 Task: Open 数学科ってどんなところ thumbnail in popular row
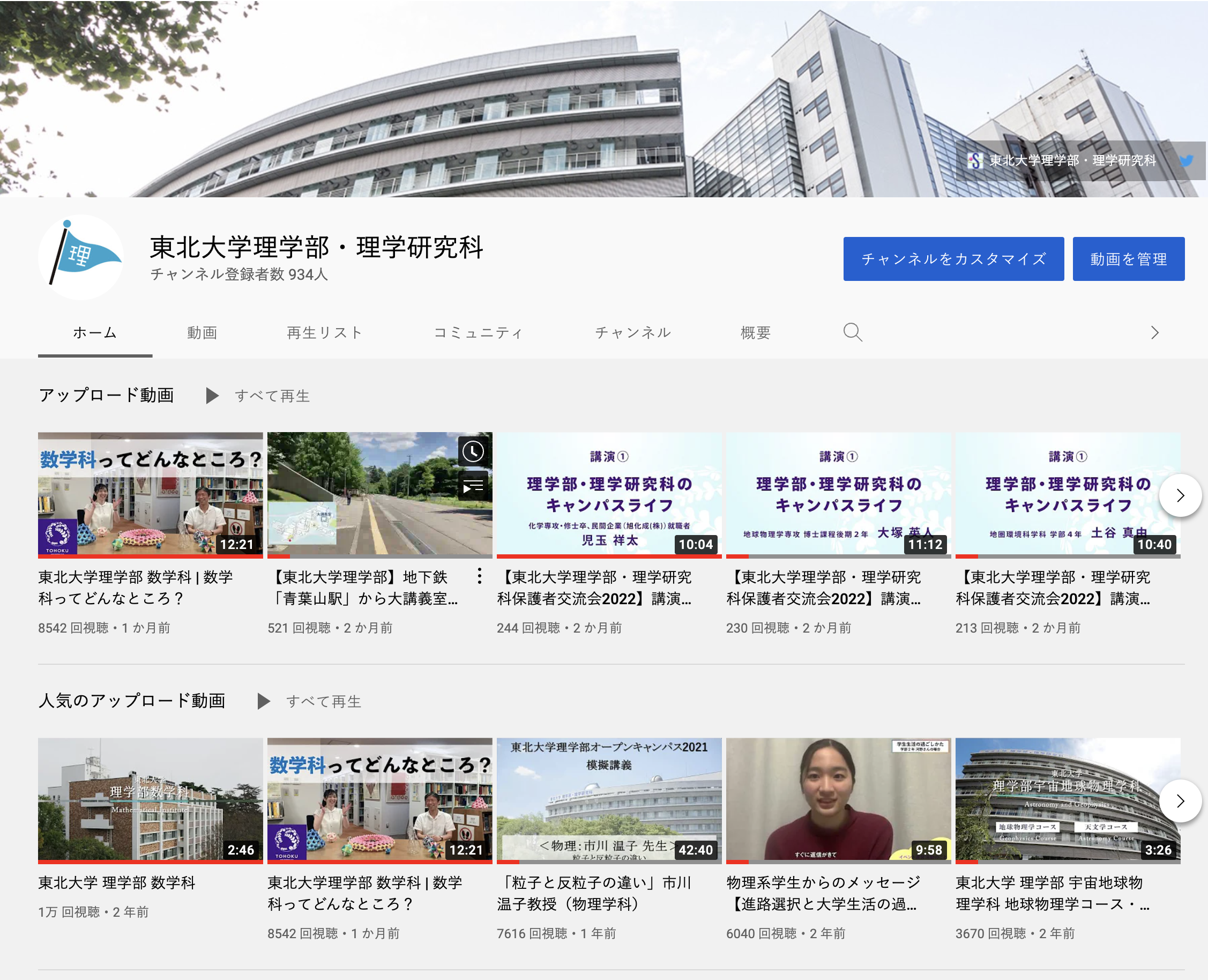coord(380,800)
